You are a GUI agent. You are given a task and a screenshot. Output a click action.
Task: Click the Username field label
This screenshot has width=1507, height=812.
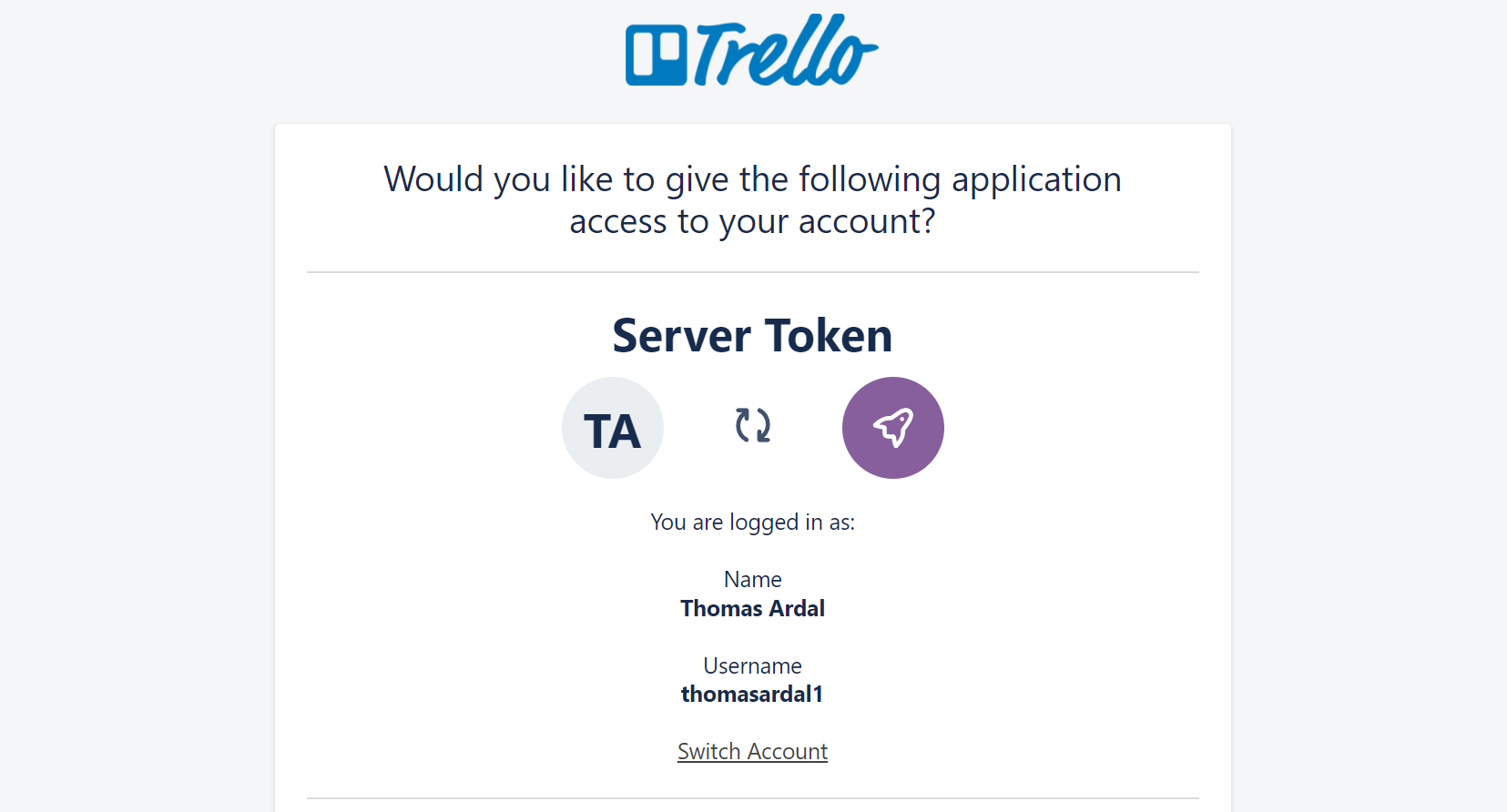(x=752, y=665)
